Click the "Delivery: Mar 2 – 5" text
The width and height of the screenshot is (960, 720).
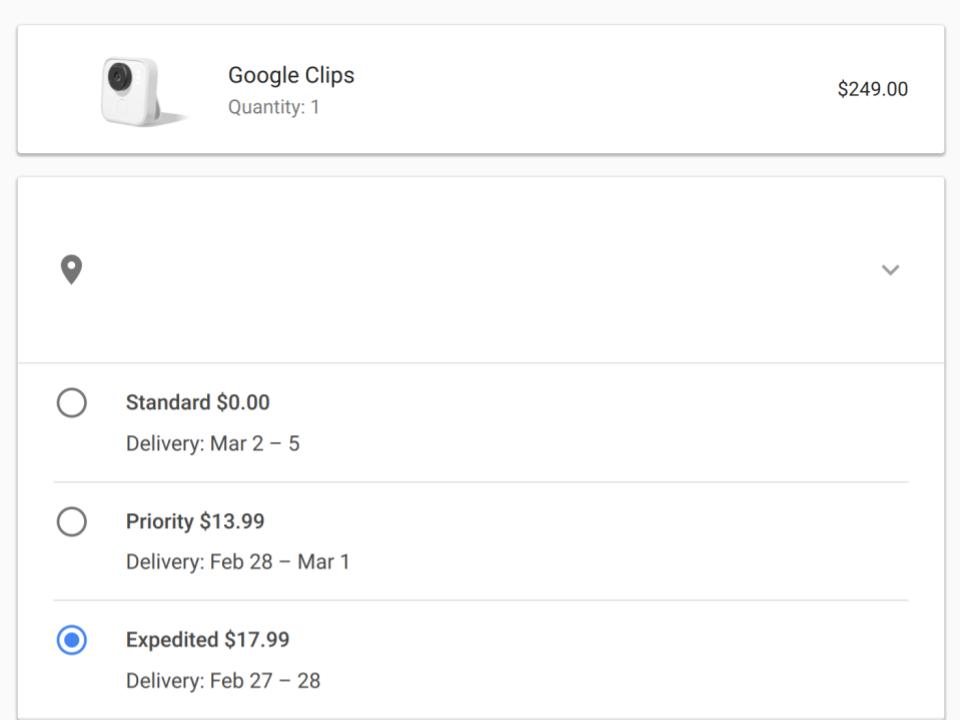coord(212,444)
